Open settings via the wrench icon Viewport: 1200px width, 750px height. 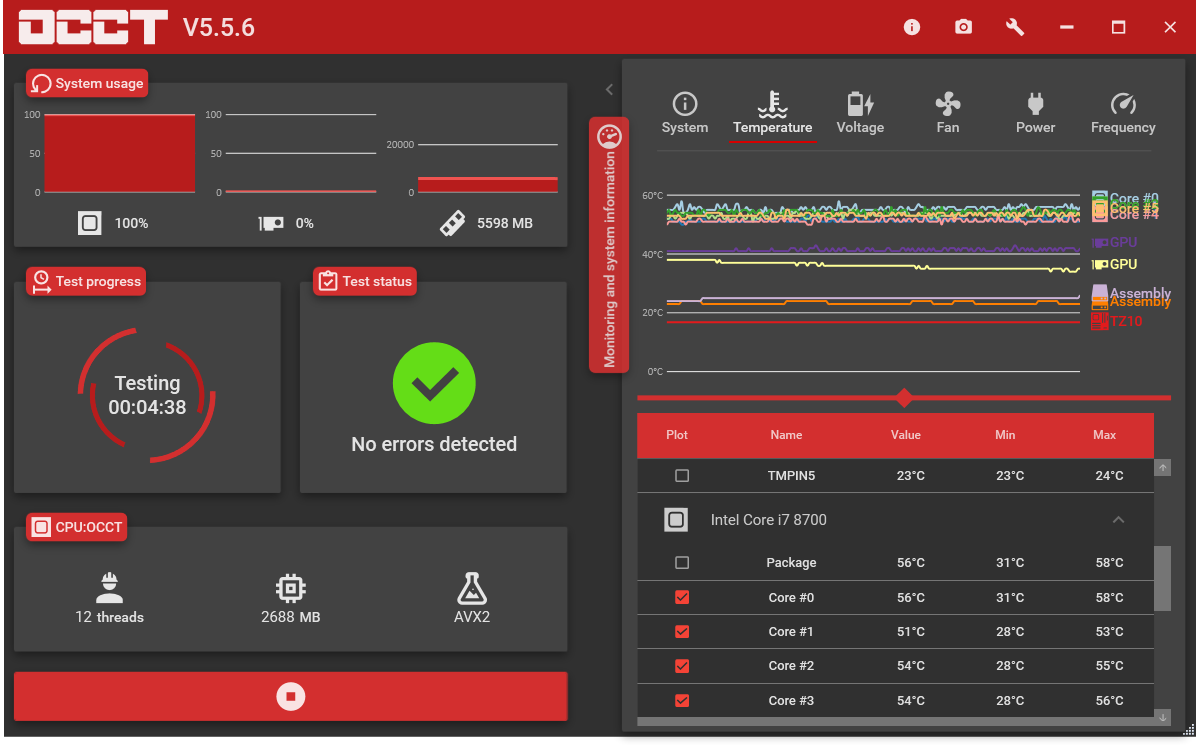click(1015, 27)
